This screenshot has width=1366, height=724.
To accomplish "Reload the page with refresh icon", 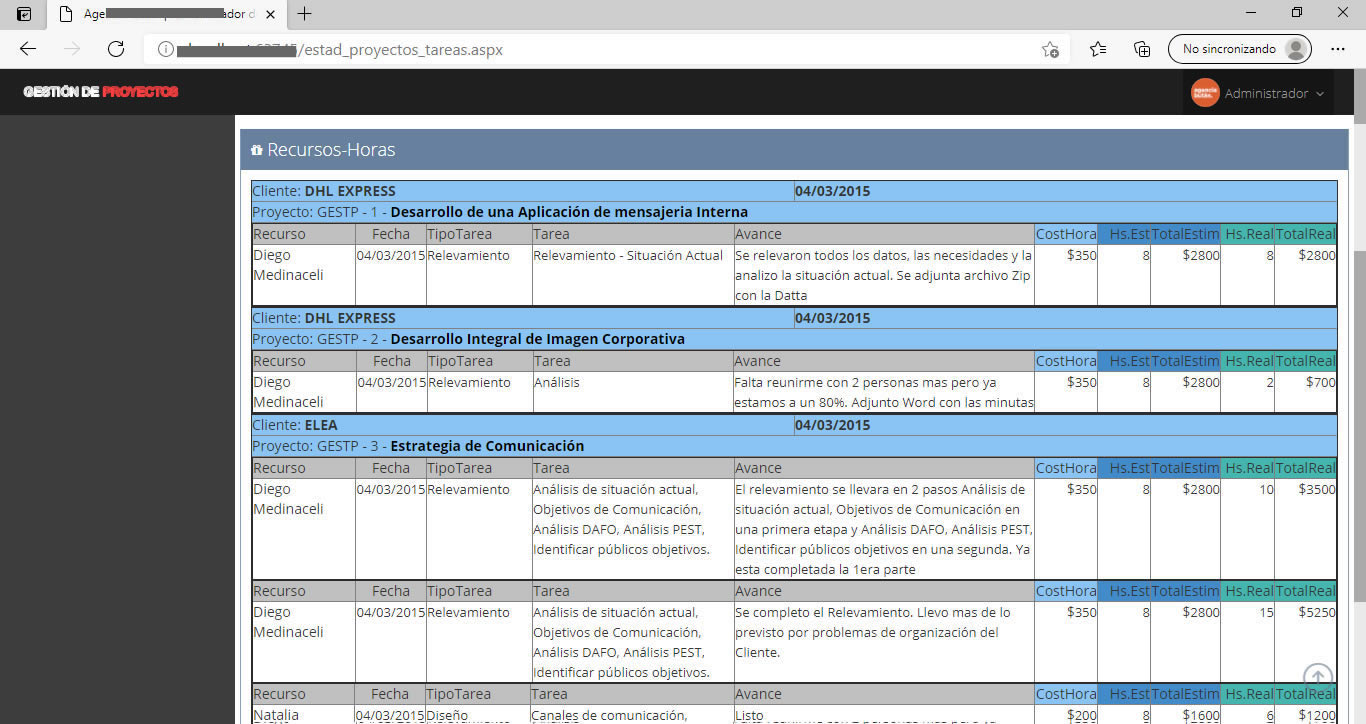I will click(116, 49).
